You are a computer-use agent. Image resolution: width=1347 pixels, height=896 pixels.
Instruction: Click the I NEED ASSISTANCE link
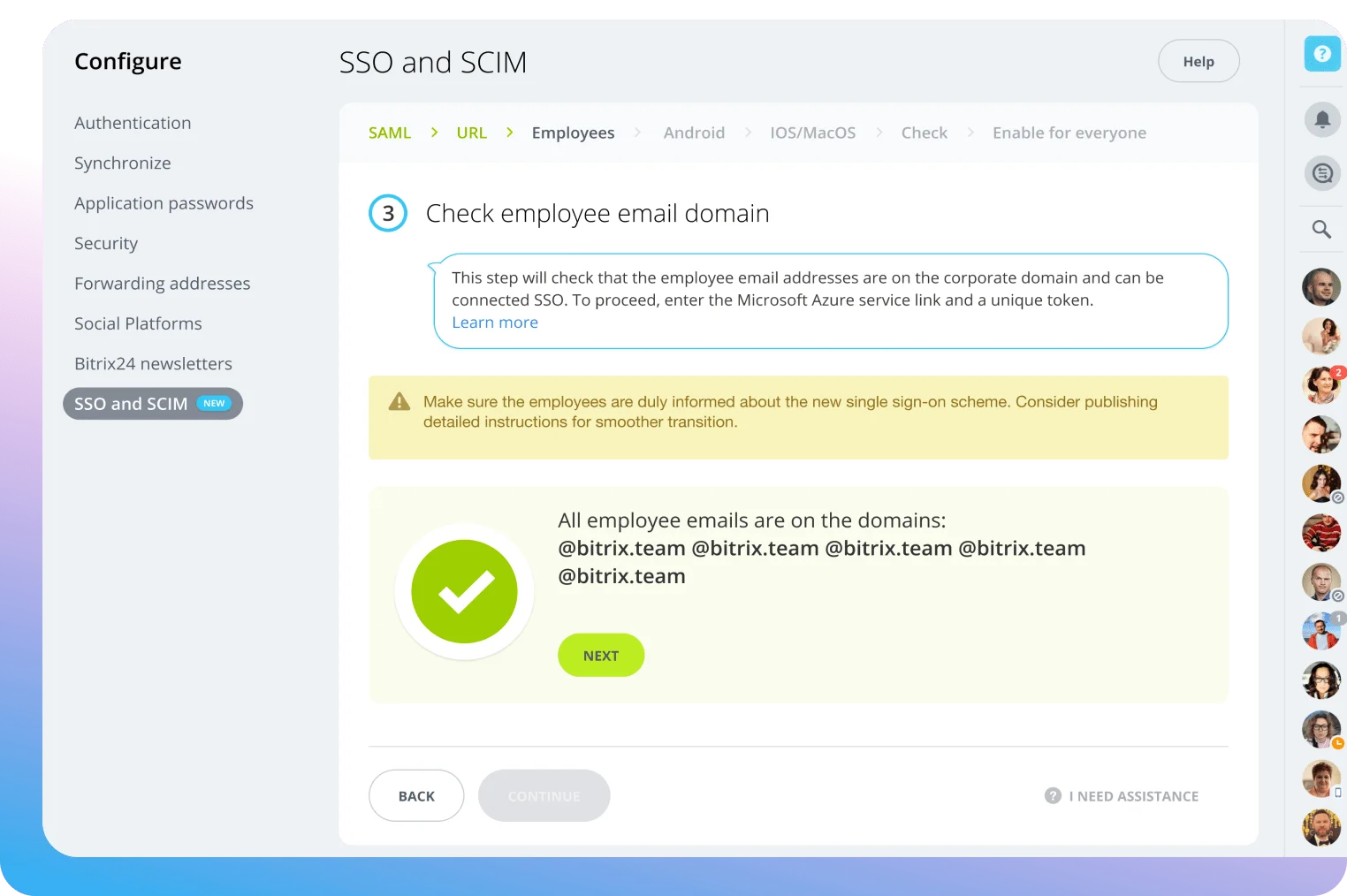click(1133, 796)
